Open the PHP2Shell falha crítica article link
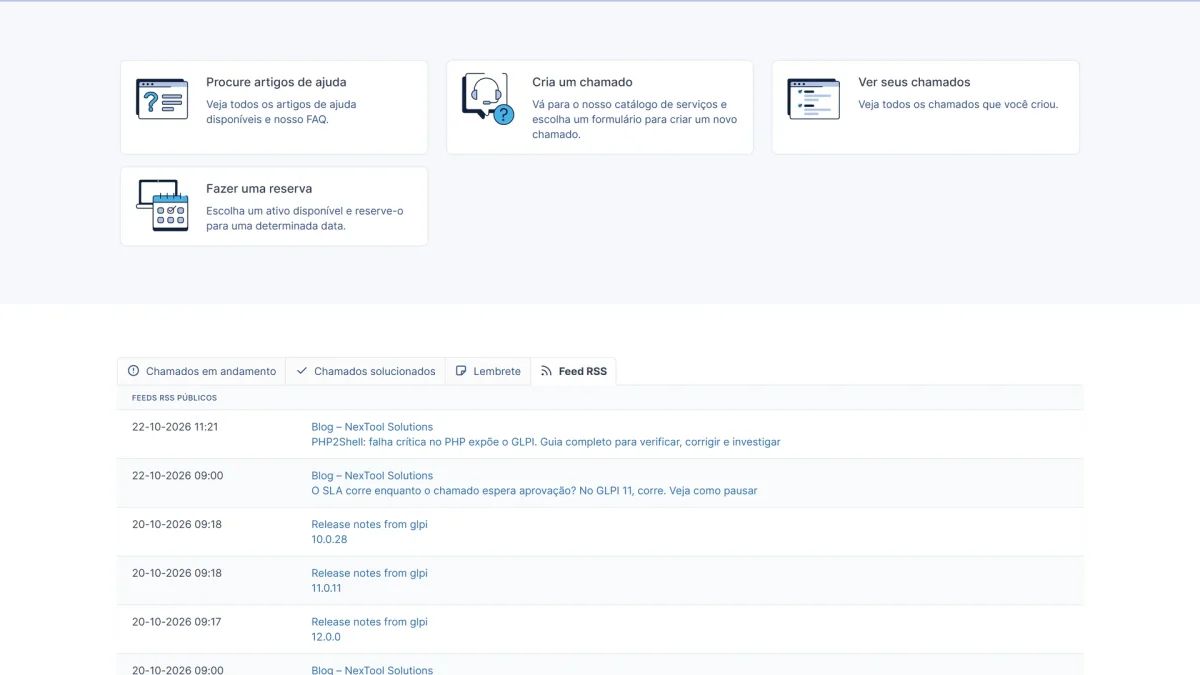 [546, 442]
